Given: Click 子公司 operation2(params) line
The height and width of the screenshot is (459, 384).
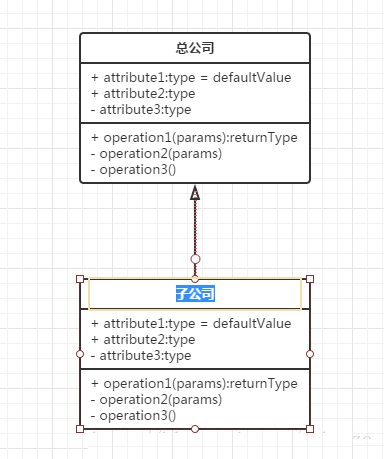Looking at the screenshot, I should point(157,400).
